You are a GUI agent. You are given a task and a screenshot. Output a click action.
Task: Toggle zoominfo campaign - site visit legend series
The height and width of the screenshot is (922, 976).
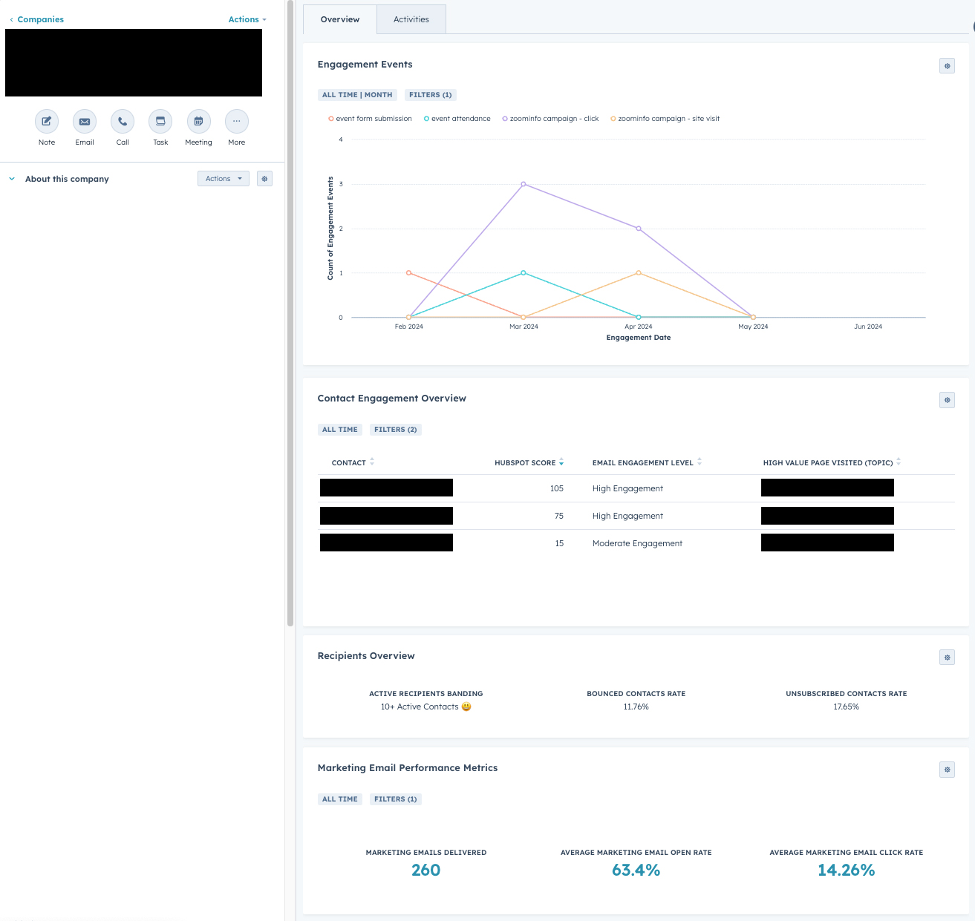click(x=665, y=118)
